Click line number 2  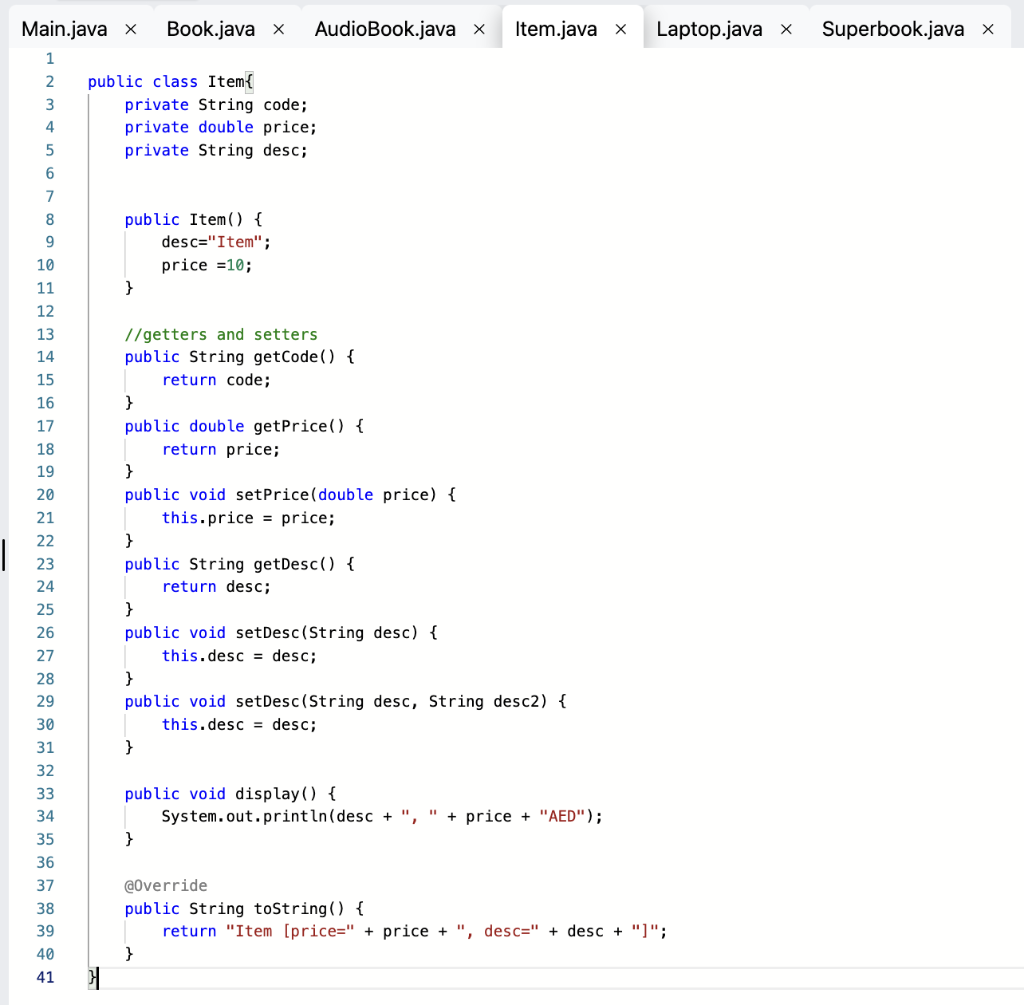49,81
